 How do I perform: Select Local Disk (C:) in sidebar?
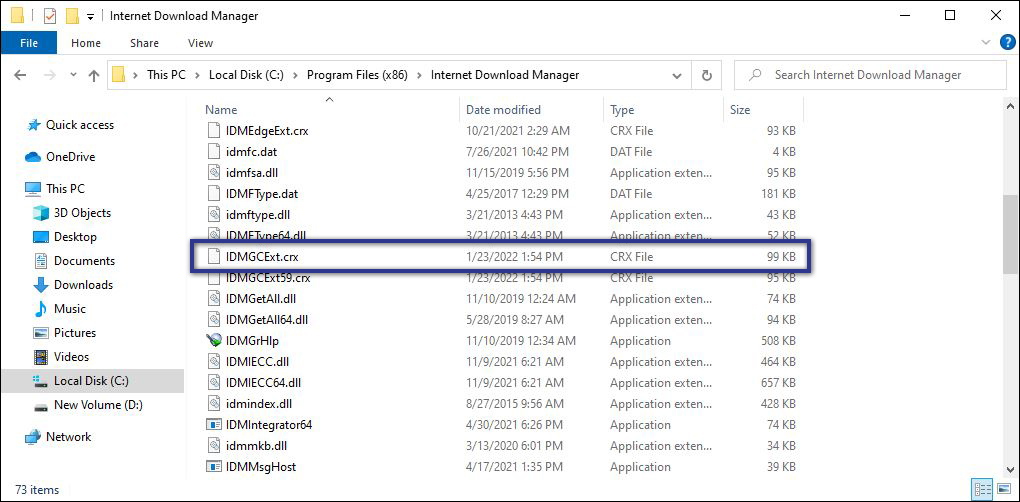click(92, 381)
